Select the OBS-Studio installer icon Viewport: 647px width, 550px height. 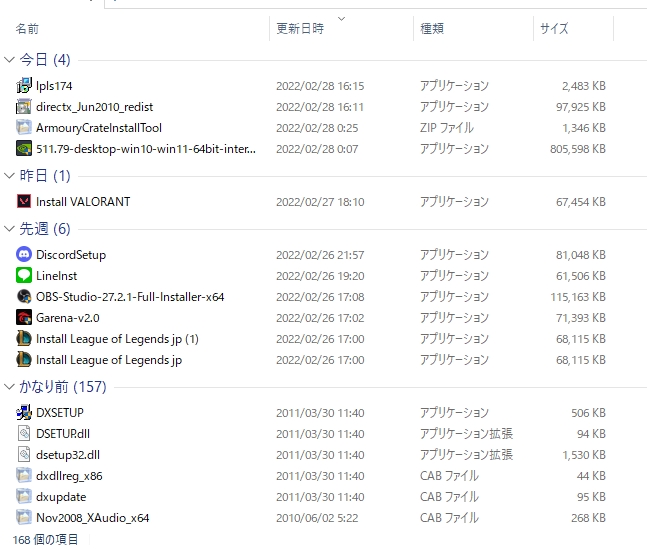click(x=24, y=297)
